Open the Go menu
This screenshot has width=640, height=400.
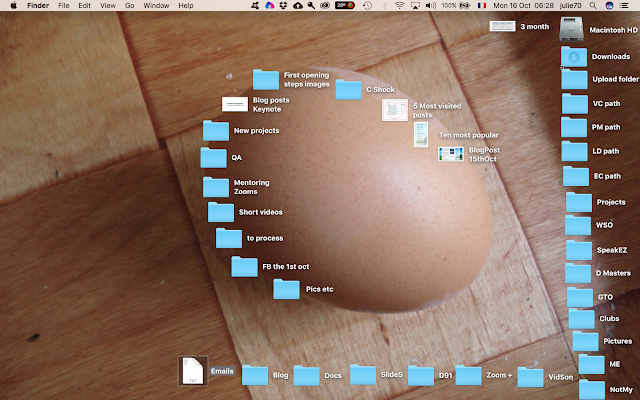(x=129, y=5)
